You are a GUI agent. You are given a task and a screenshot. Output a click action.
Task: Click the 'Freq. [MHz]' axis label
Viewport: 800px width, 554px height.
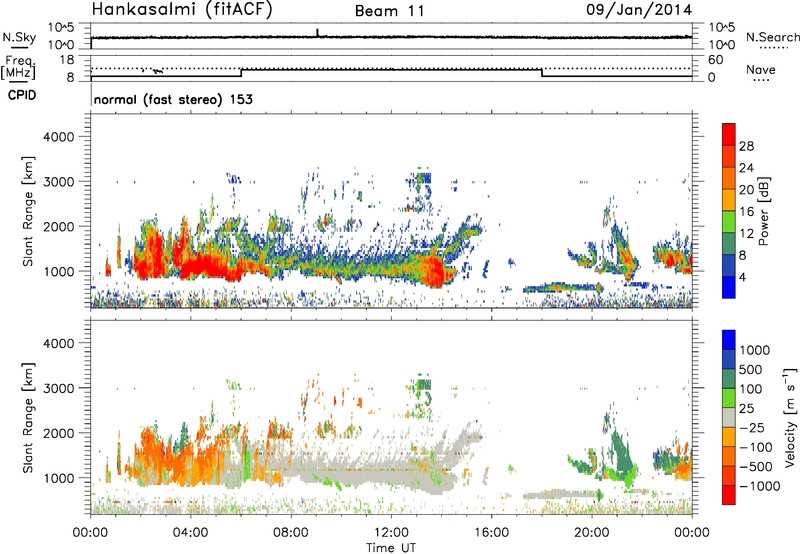tap(18, 68)
